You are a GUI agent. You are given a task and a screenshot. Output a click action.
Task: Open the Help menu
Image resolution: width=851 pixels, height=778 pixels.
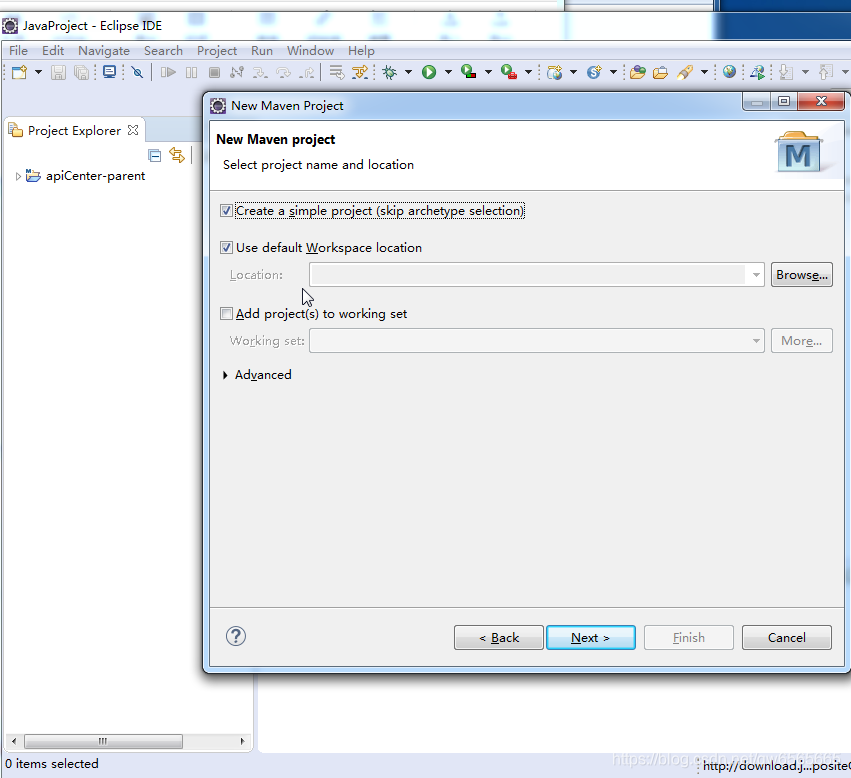pyautogui.click(x=361, y=50)
